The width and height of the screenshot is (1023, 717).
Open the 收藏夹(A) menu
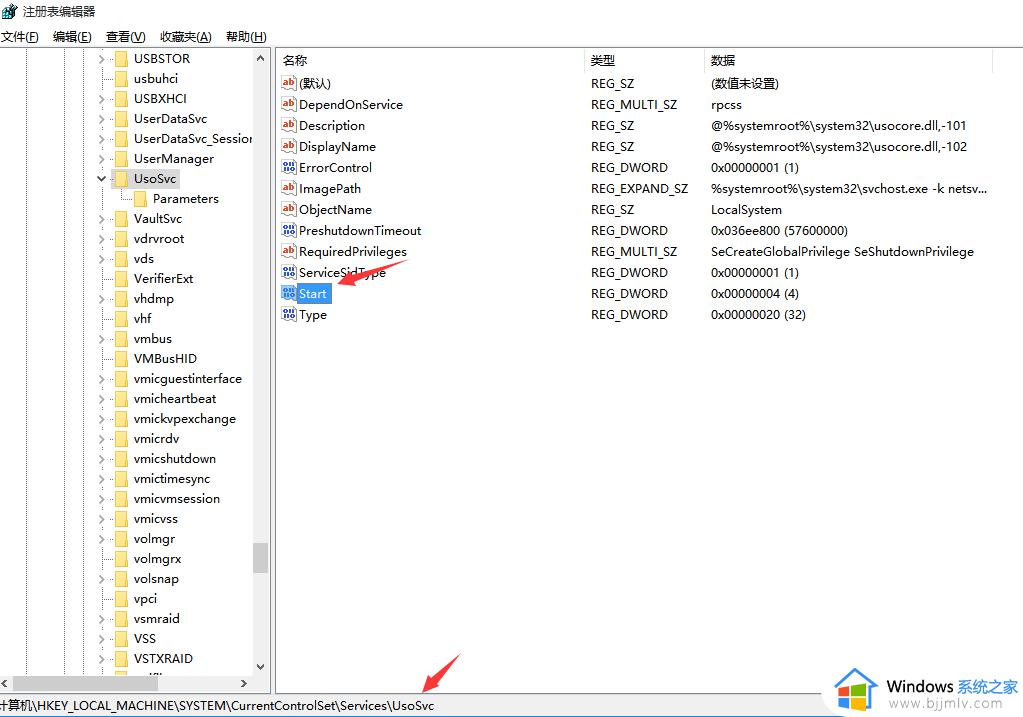pos(186,37)
